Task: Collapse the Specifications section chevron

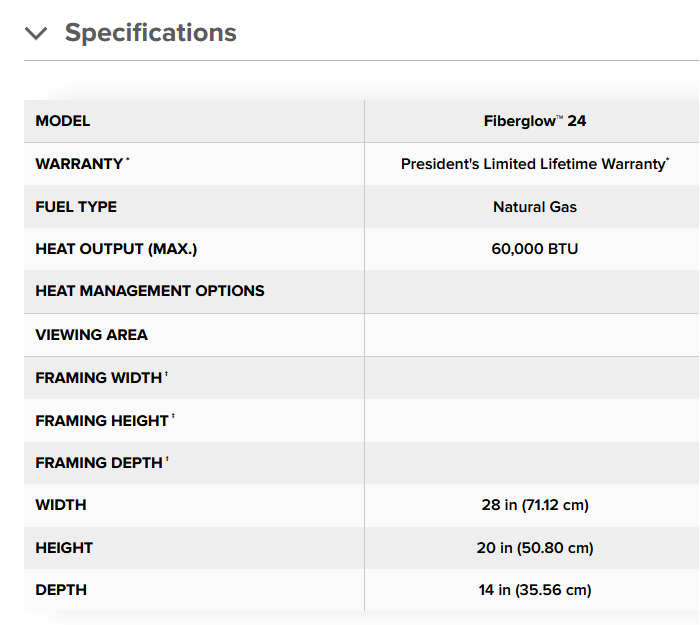Action: pos(36,33)
